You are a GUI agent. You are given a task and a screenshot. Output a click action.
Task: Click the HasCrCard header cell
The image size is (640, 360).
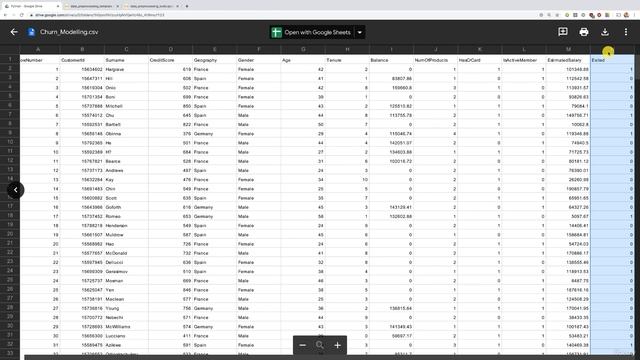480,60
